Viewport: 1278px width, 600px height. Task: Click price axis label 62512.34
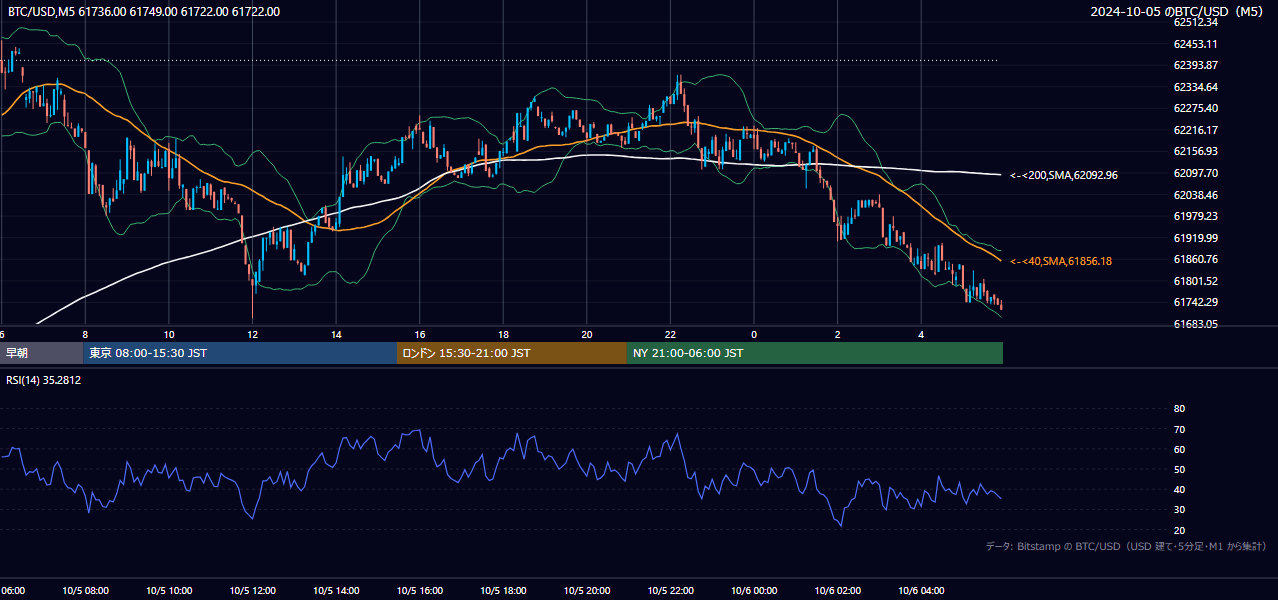tap(1195, 22)
